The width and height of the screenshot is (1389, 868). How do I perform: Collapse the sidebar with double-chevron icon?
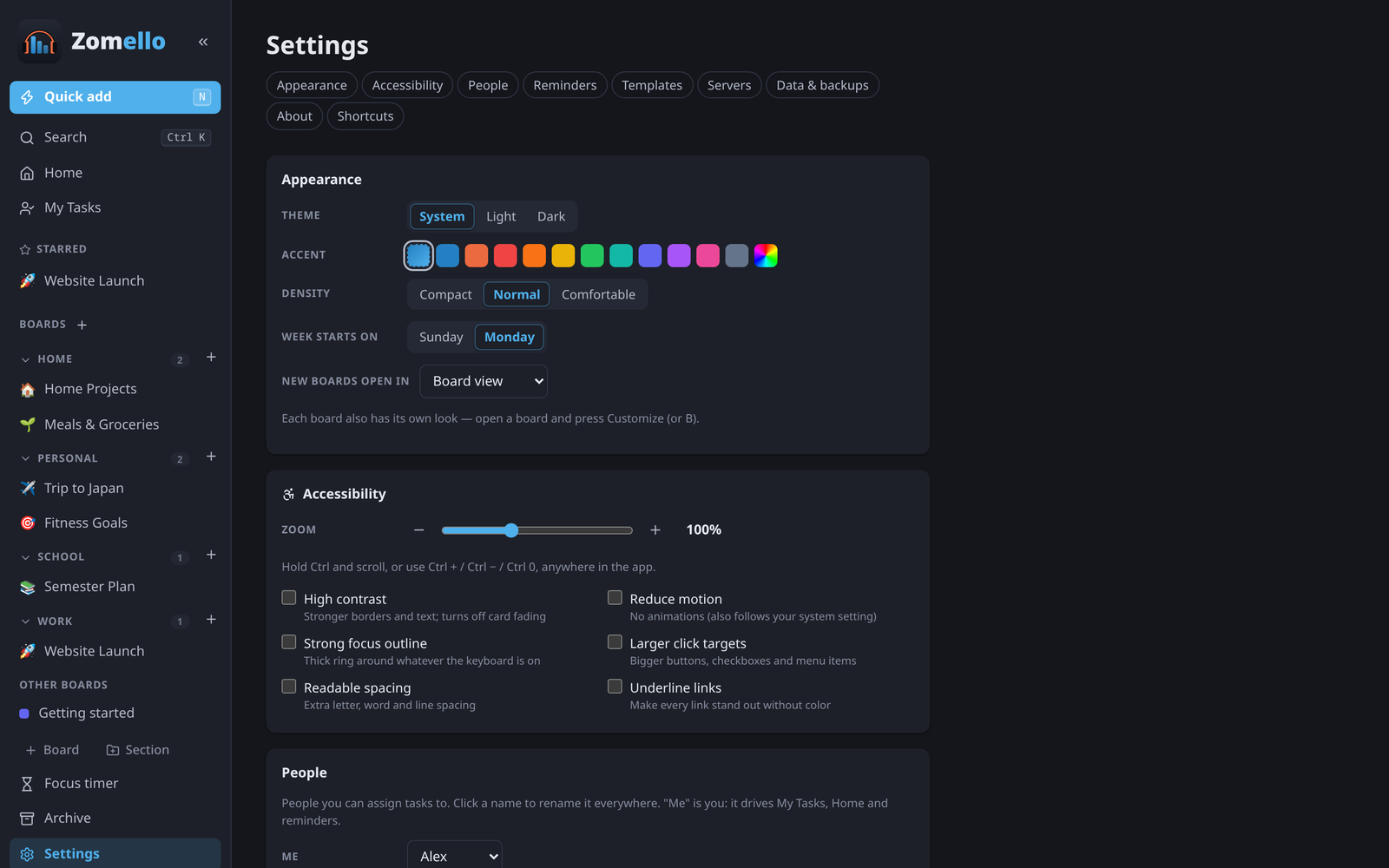[203, 42]
